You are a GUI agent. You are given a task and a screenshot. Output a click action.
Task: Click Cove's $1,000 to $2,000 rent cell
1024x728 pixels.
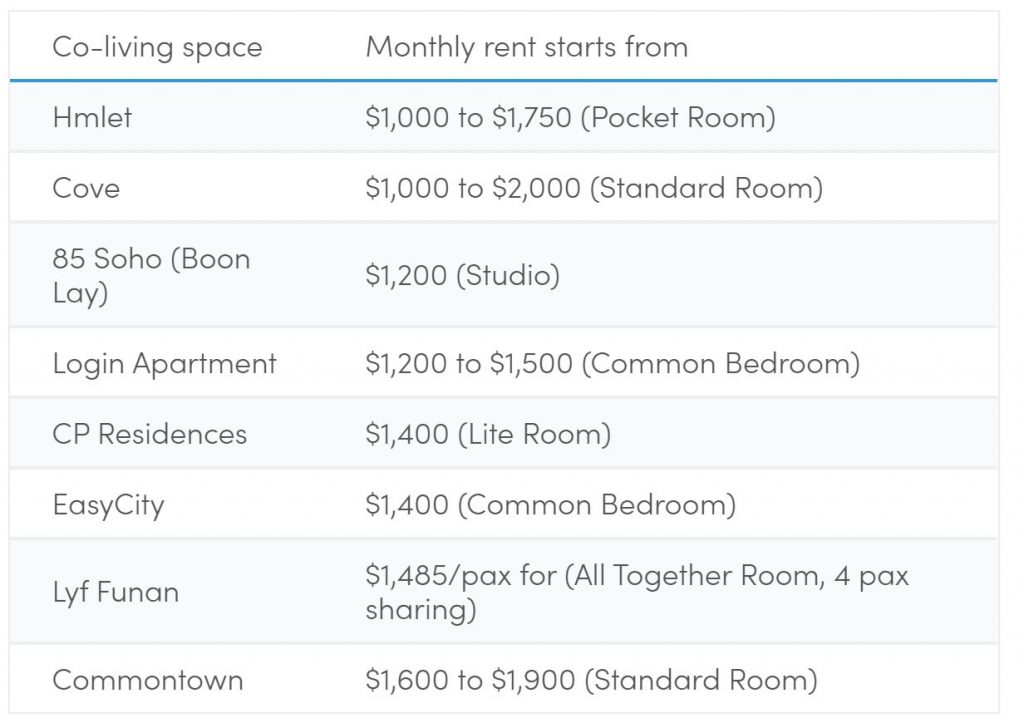(594, 188)
